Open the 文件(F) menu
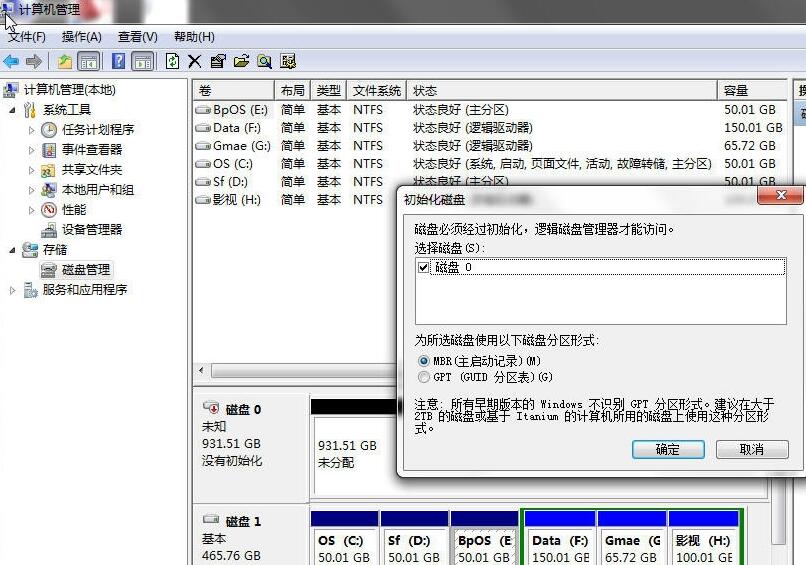The image size is (806, 565). pos(27,37)
